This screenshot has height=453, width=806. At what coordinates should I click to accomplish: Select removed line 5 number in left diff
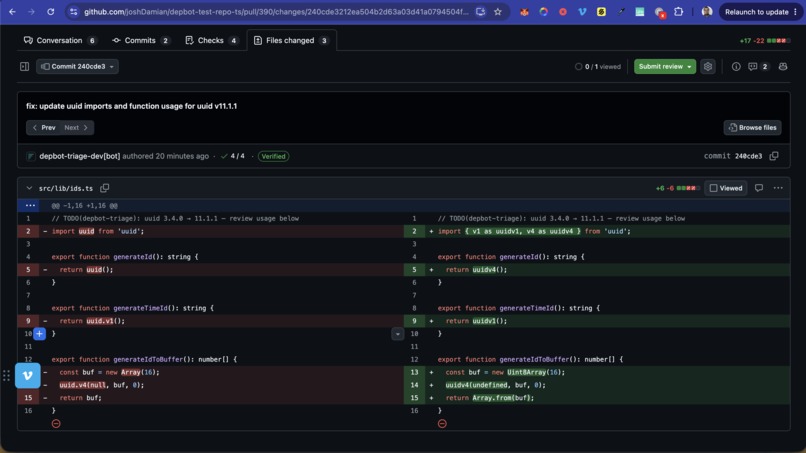(x=28, y=269)
